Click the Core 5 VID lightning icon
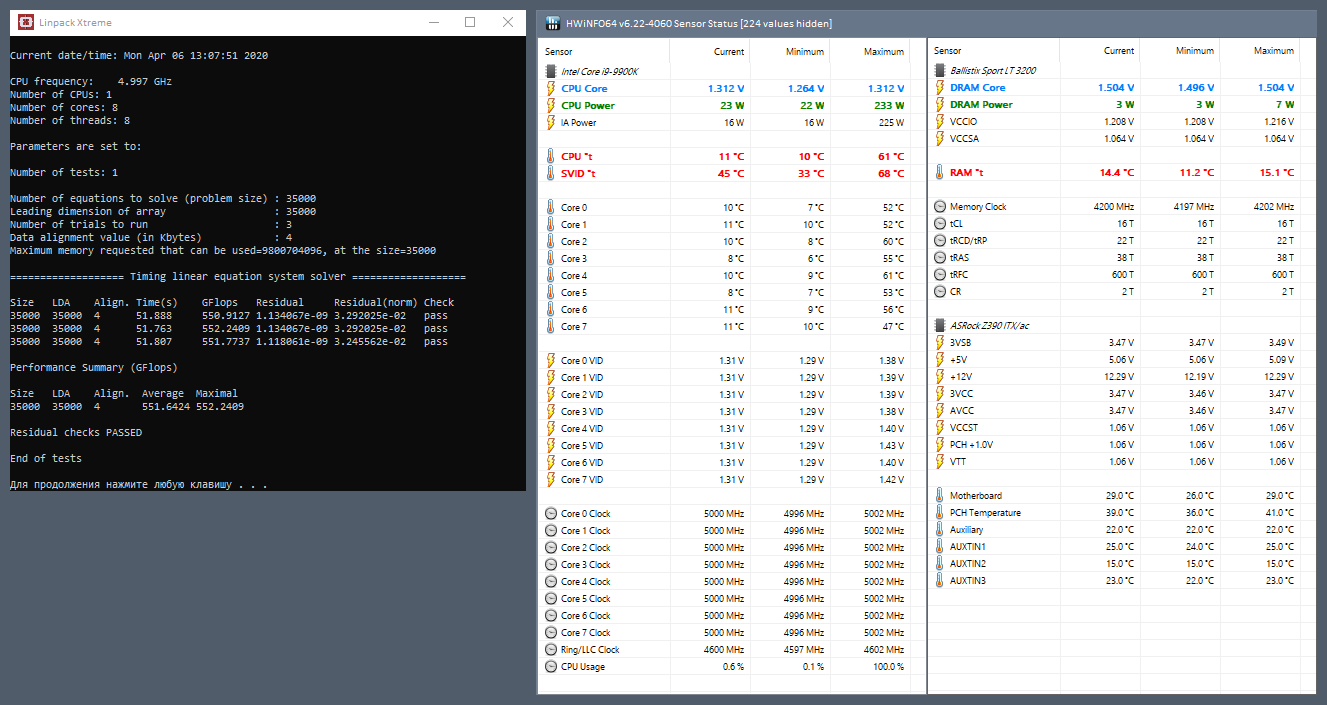Screen dimensions: 1327x705 550,445
